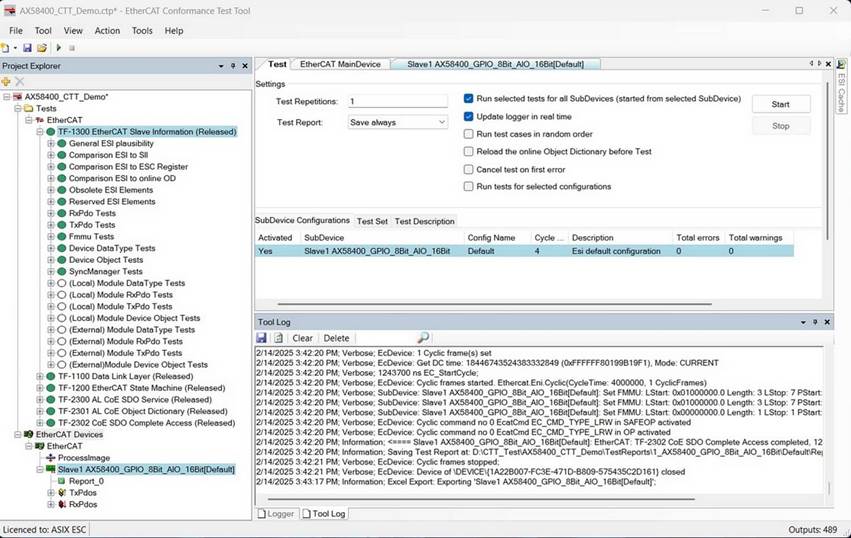851x538 pixels.
Task: Close the Tool Log panel
Action: click(x=827, y=322)
